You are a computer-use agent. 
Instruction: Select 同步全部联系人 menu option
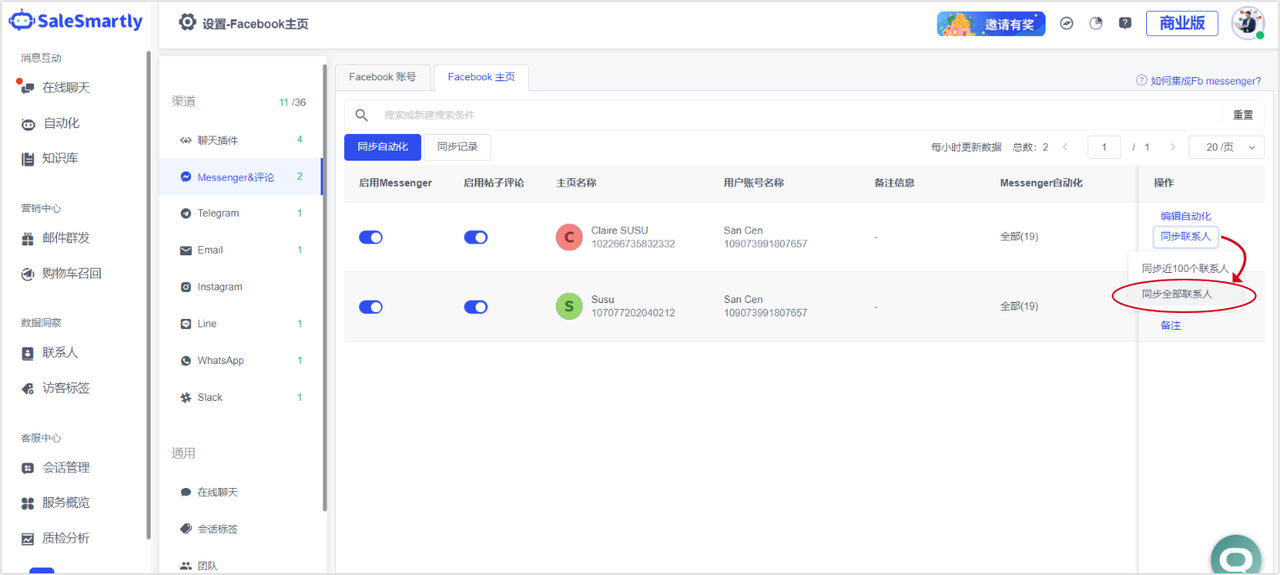(1177, 294)
